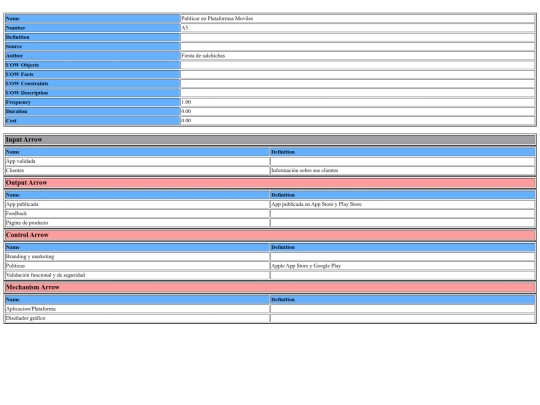540x405 pixels.
Task: Click the 'Control Arrow' section header
Action: pos(270,235)
